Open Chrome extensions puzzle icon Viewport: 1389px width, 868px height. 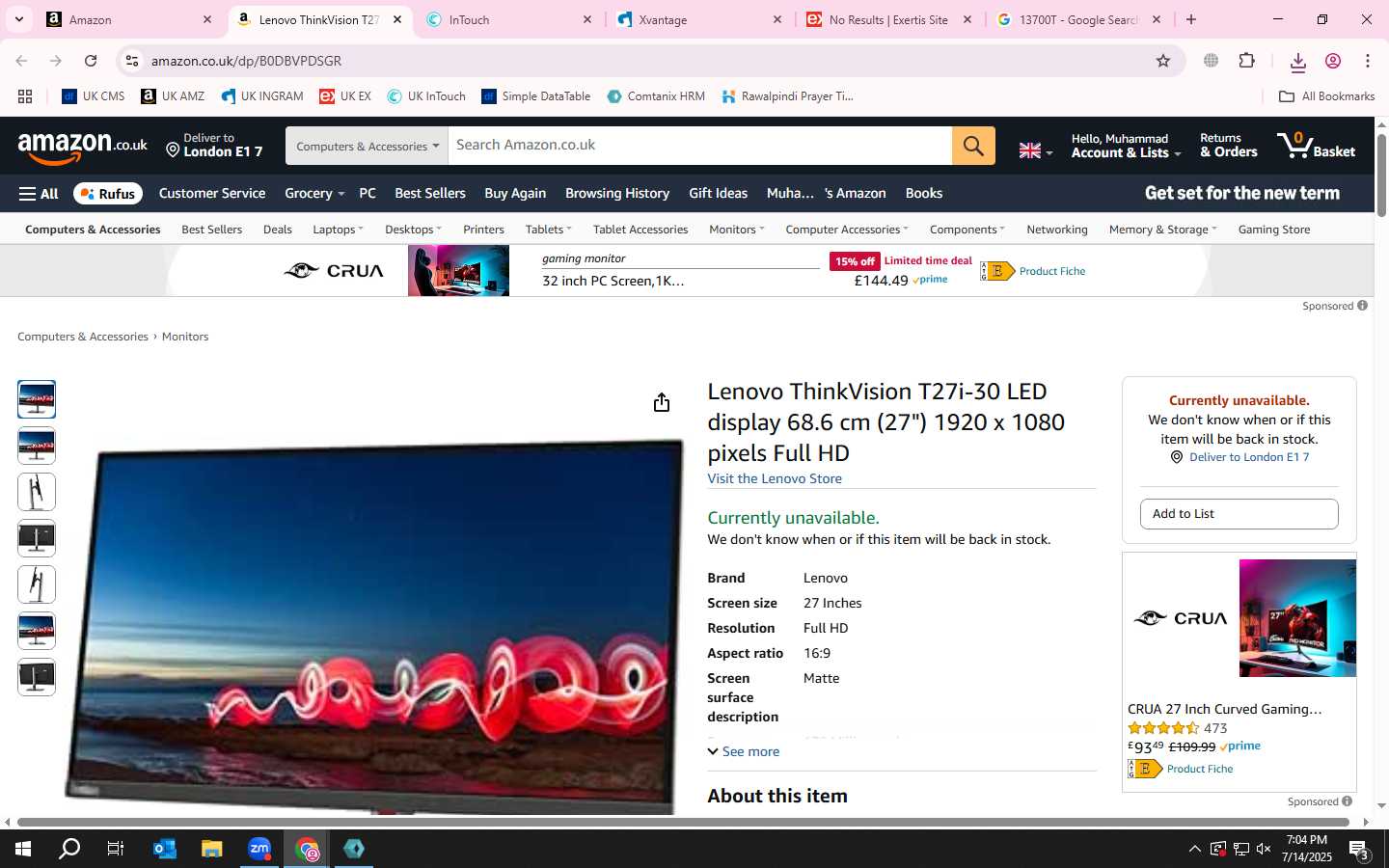(1246, 61)
